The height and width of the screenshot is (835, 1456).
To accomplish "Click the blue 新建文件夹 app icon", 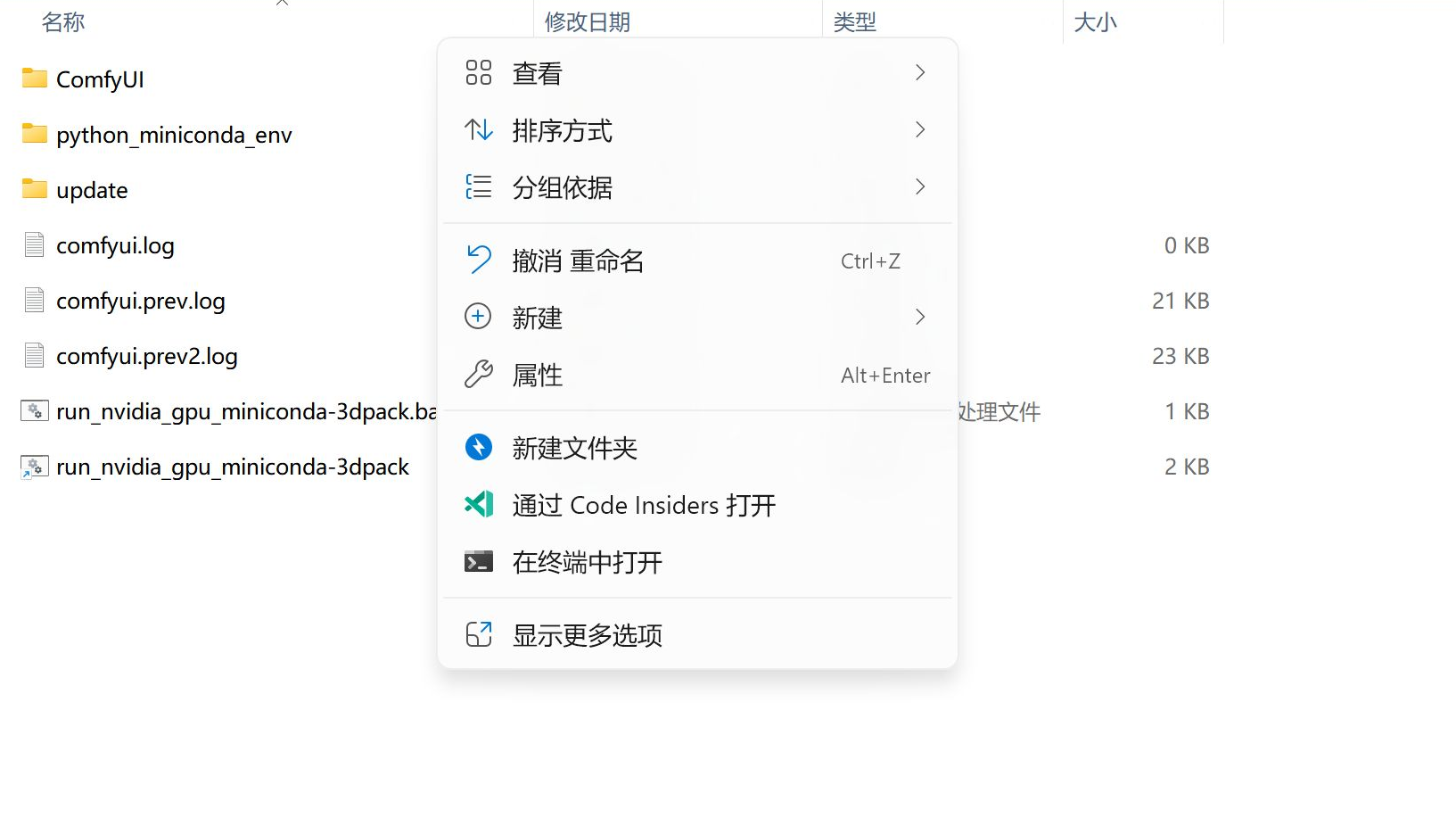I will [479, 447].
